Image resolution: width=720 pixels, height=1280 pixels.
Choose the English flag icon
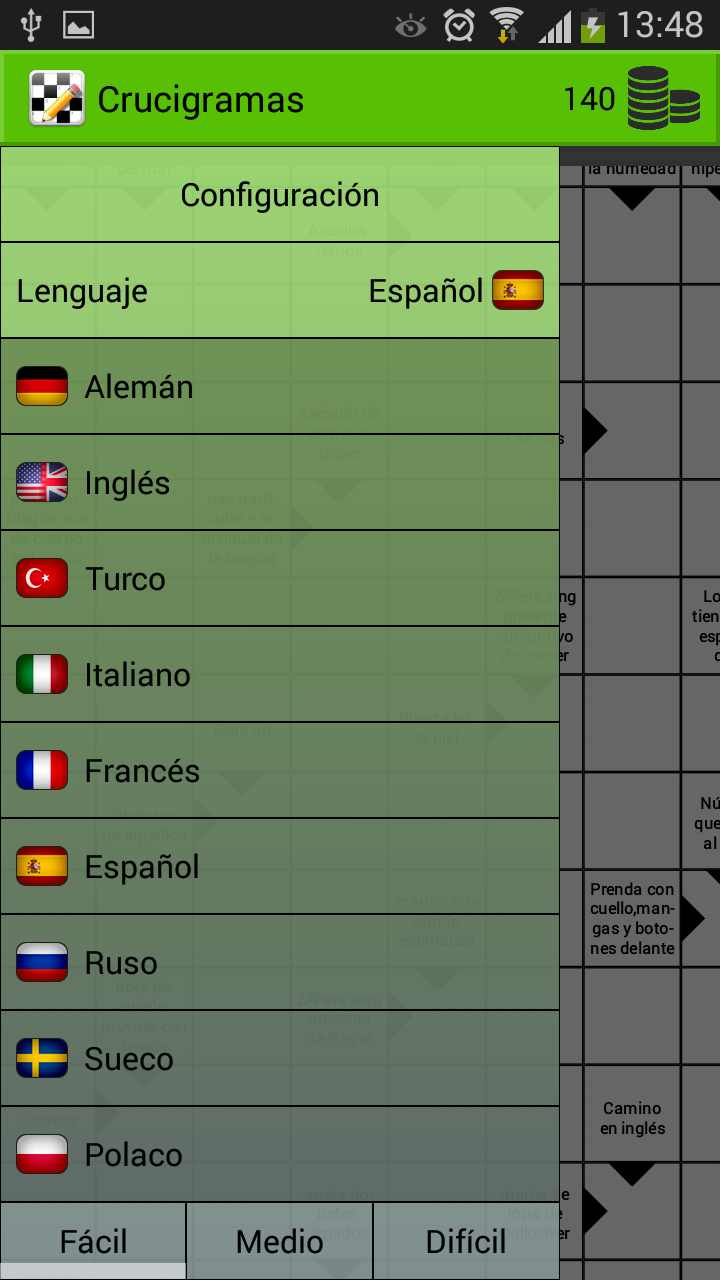pyautogui.click(x=42, y=482)
